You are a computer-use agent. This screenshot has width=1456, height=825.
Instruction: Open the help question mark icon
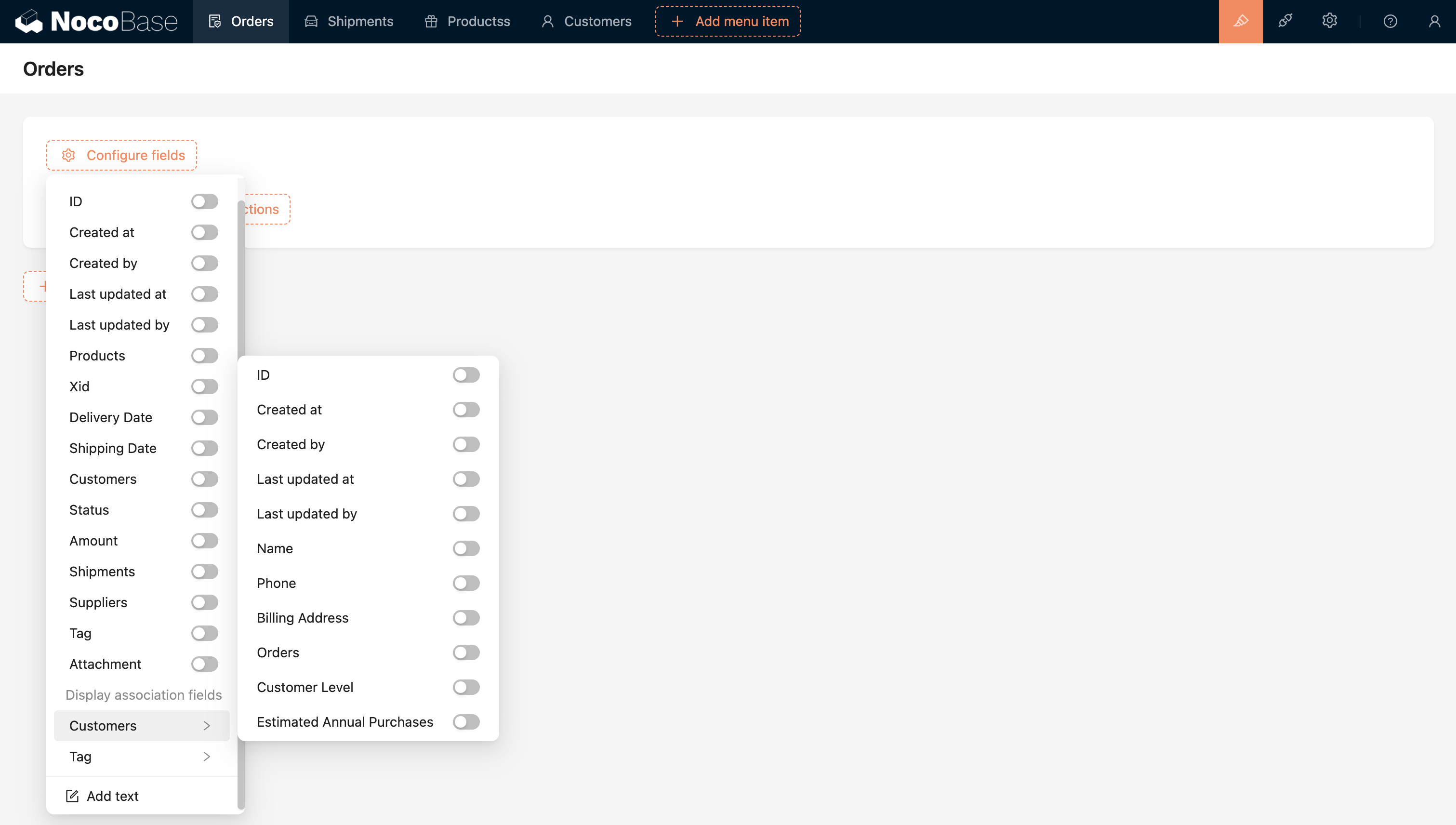click(1390, 22)
